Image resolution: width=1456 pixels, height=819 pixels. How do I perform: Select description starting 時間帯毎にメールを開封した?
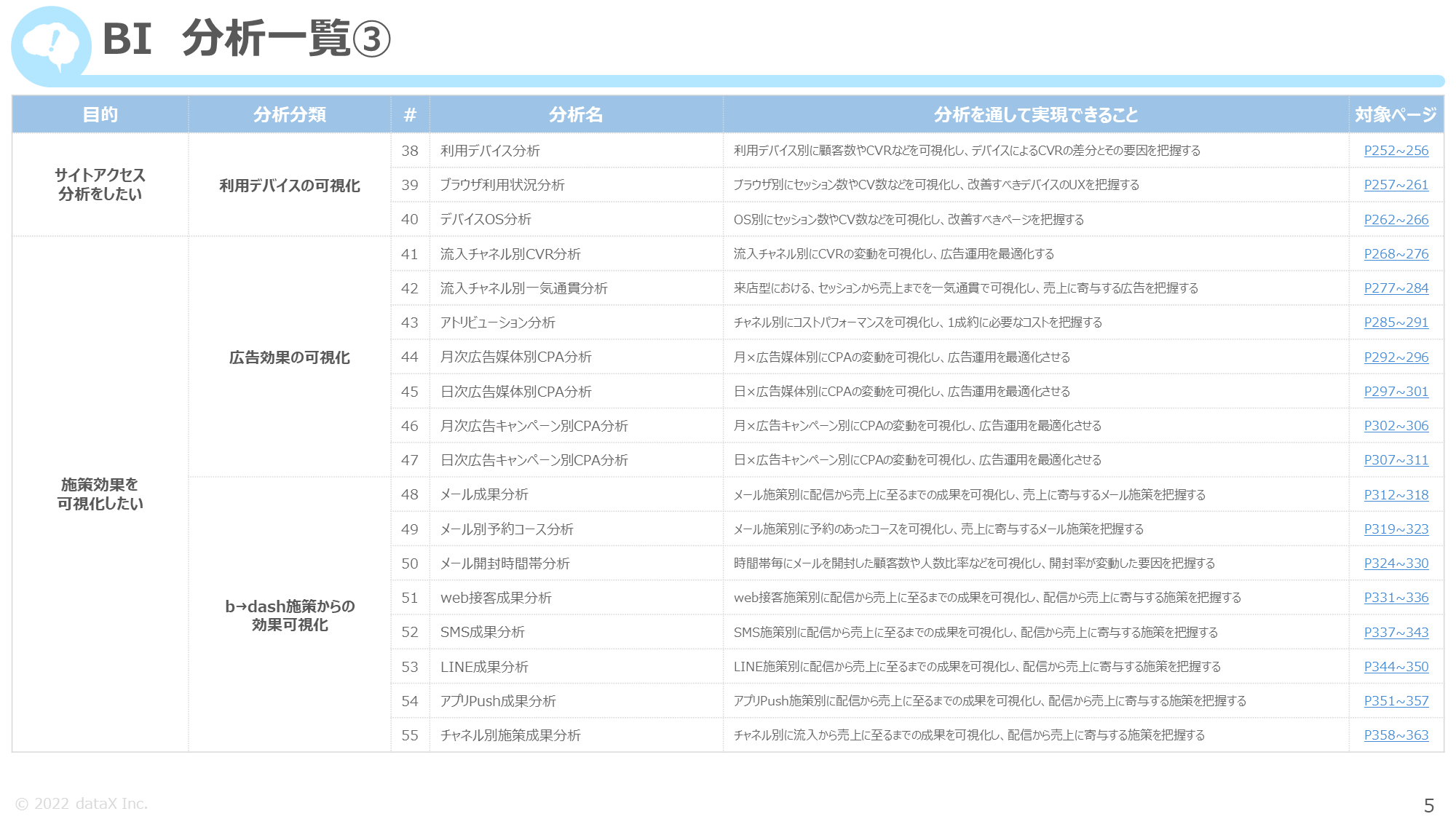974,563
